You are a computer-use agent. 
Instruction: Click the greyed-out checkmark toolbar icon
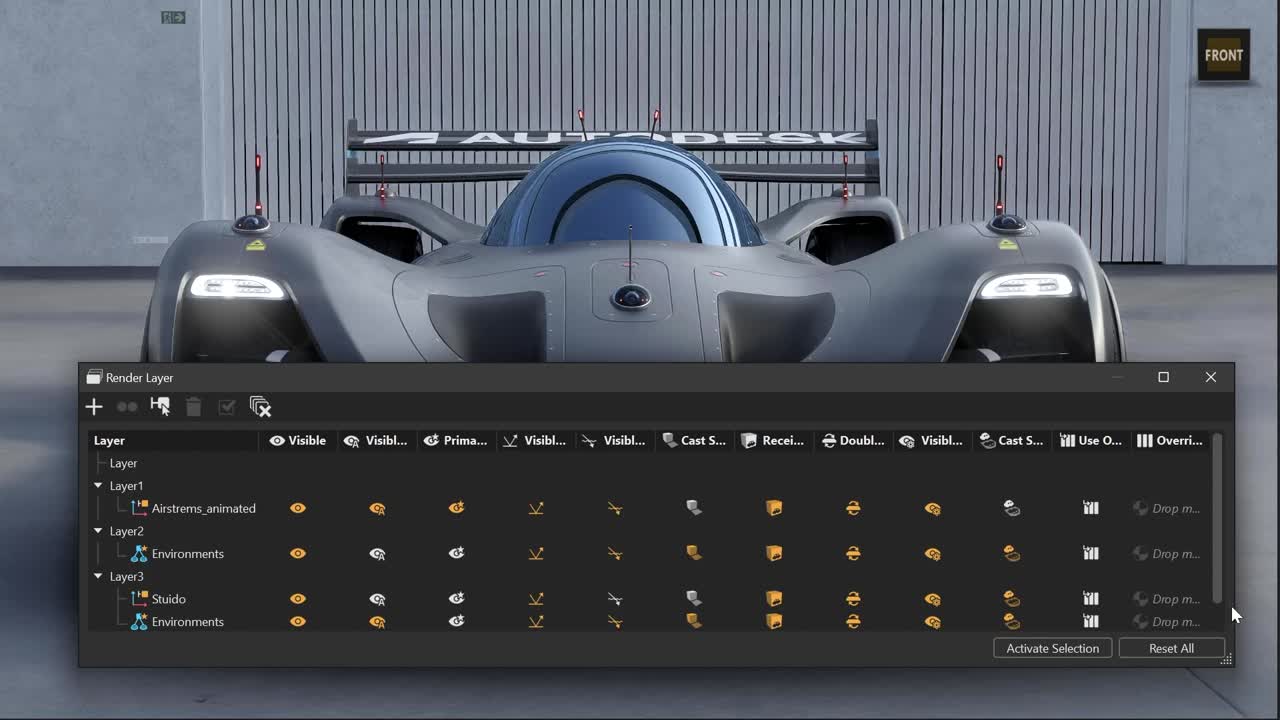tap(227, 407)
